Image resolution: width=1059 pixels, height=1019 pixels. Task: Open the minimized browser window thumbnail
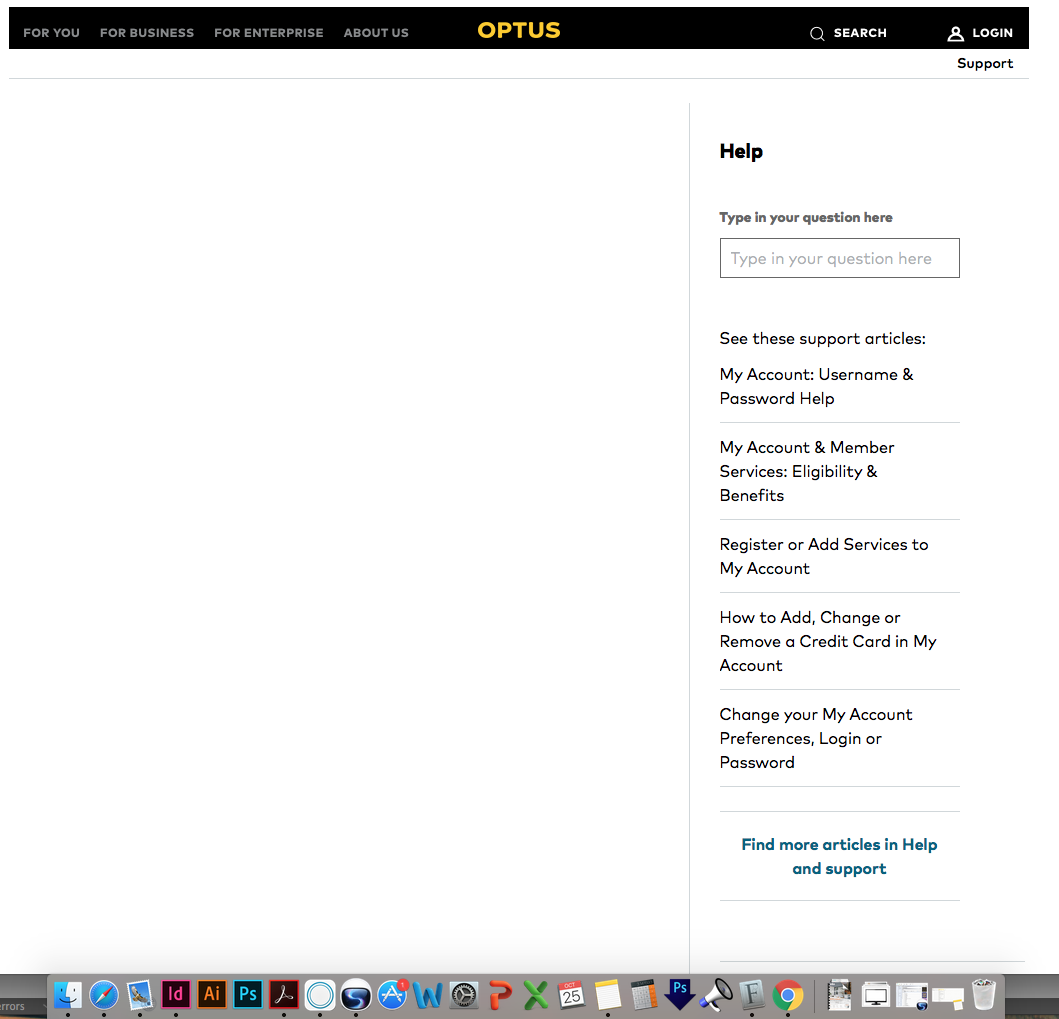coord(912,995)
